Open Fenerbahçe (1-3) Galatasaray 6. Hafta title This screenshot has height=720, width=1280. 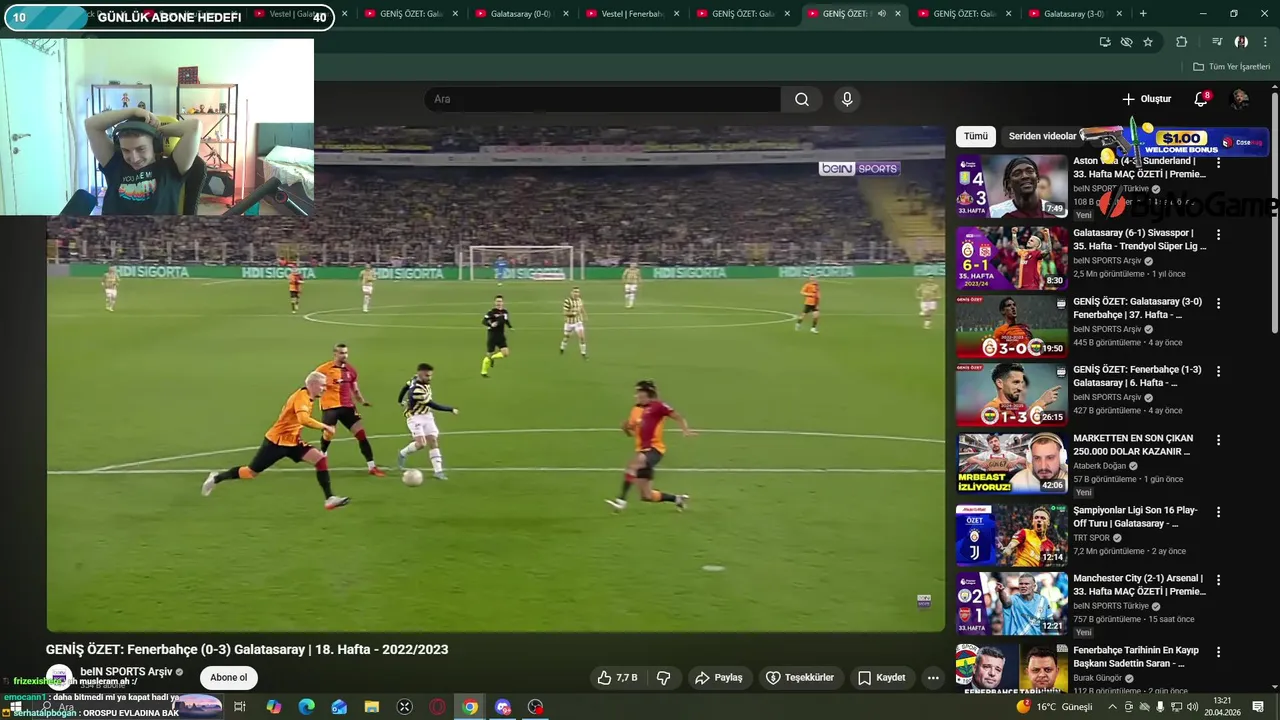point(1137,376)
